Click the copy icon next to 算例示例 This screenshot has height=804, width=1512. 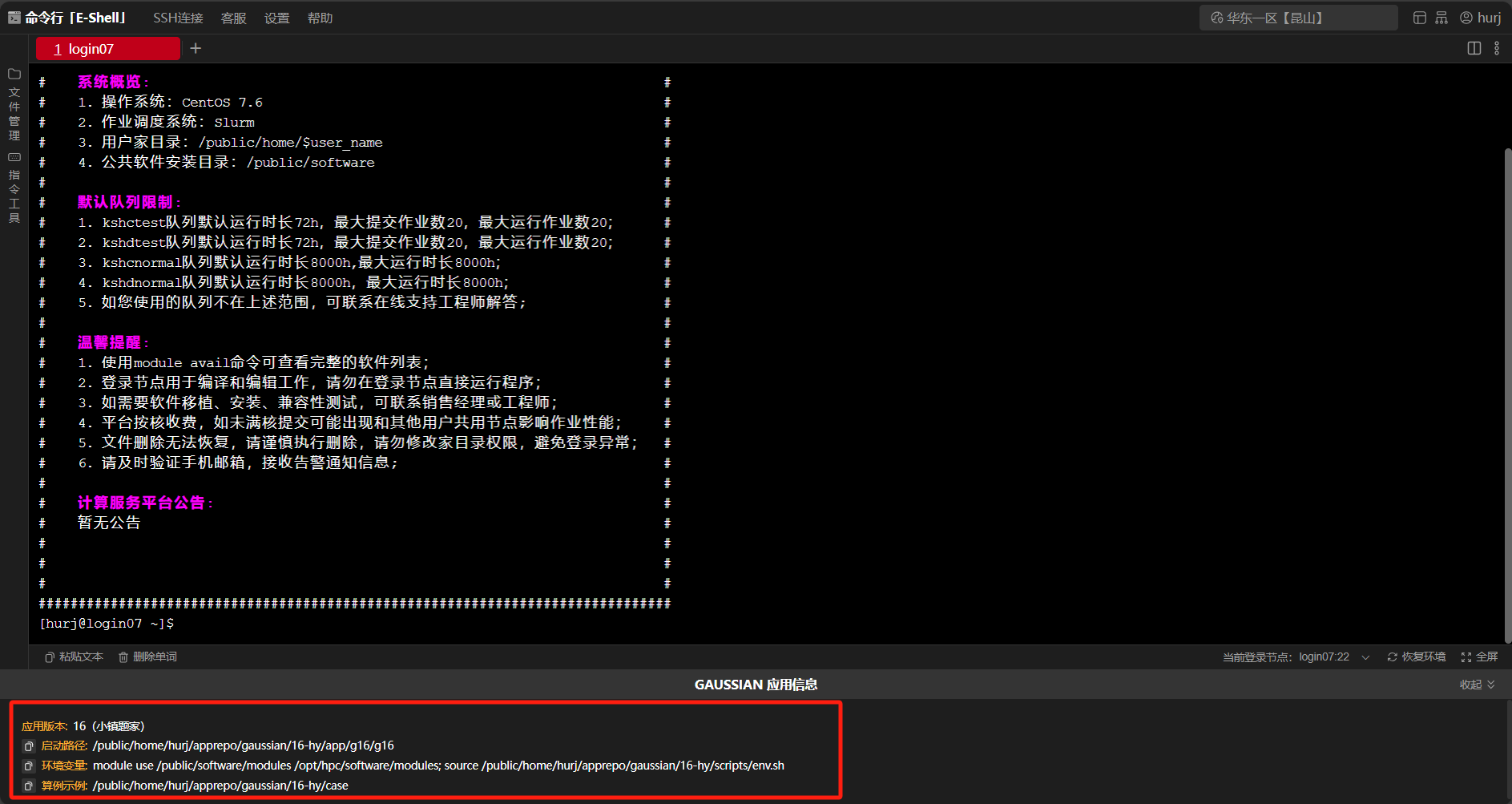tap(29, 786)
